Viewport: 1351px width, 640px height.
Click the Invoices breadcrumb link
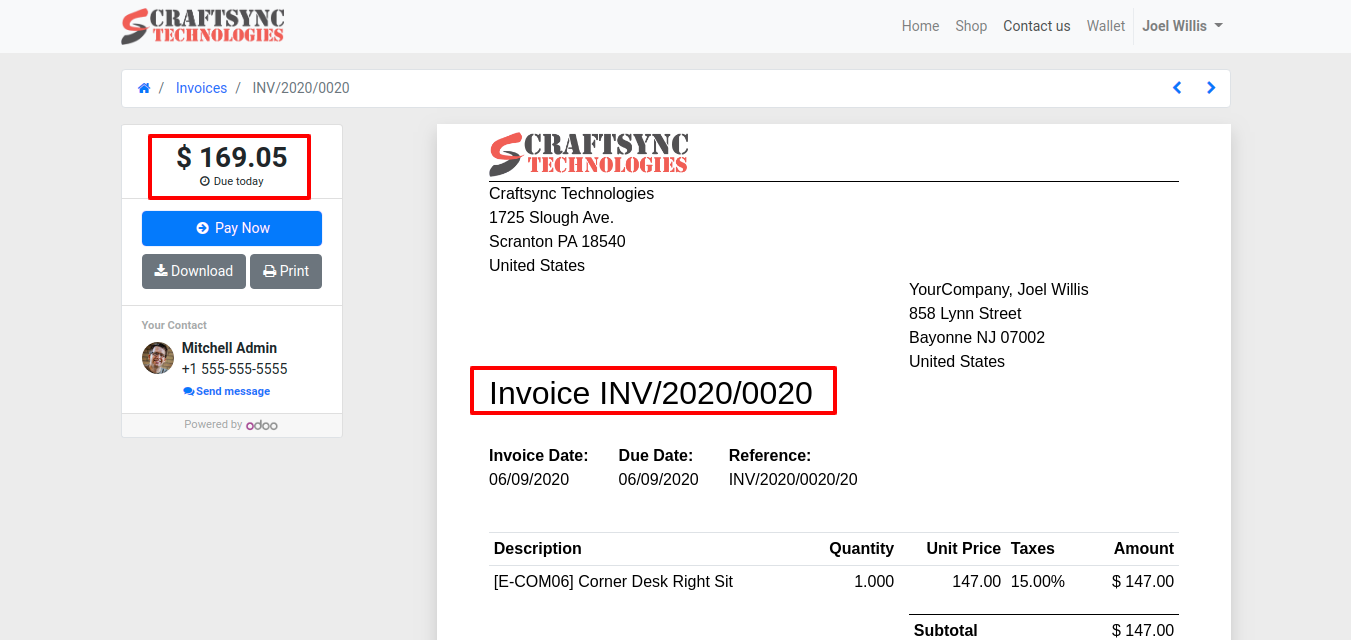tap(201, 88)
